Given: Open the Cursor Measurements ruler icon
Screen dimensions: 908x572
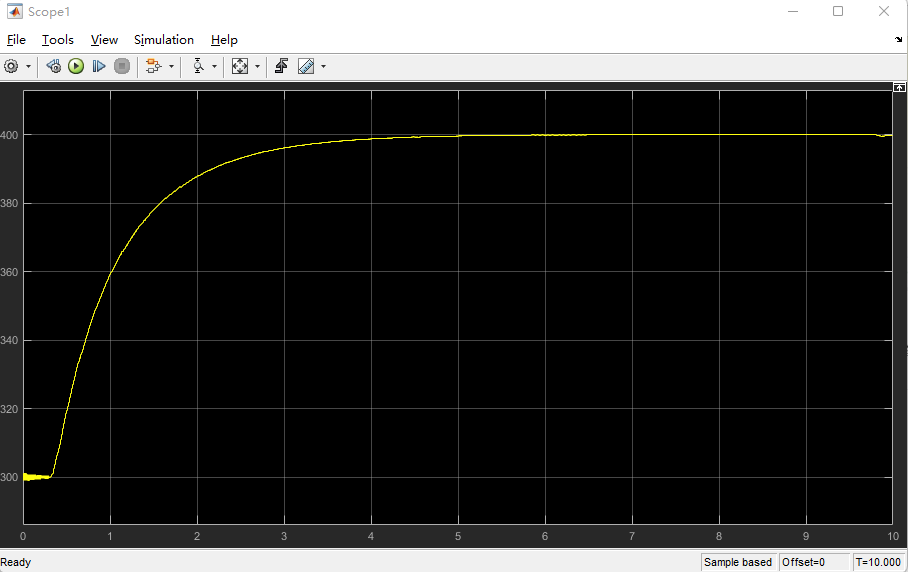Looking at the screenshot, I should pyautogui.click(x=306, y=66).
